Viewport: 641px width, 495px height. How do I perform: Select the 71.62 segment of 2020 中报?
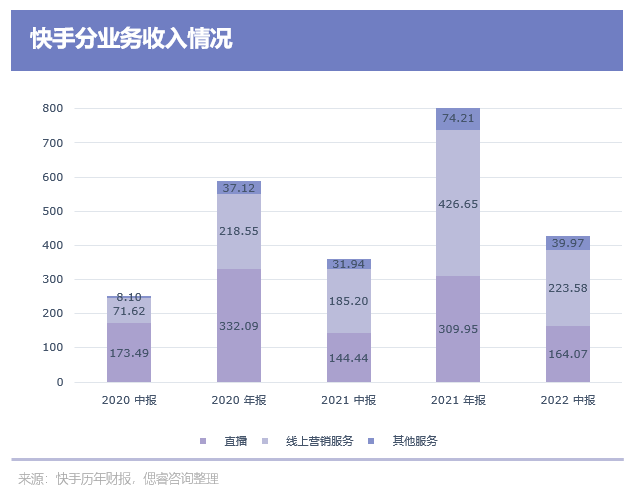click(x=129, y=311)
